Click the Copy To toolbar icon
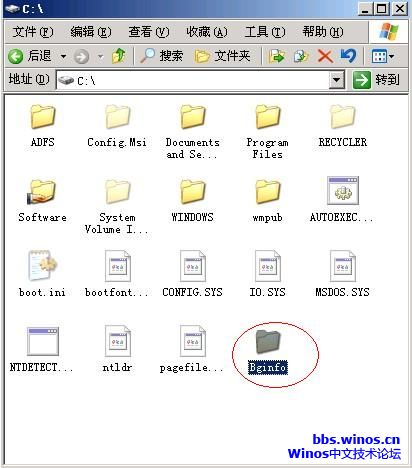 click(301, 56)
